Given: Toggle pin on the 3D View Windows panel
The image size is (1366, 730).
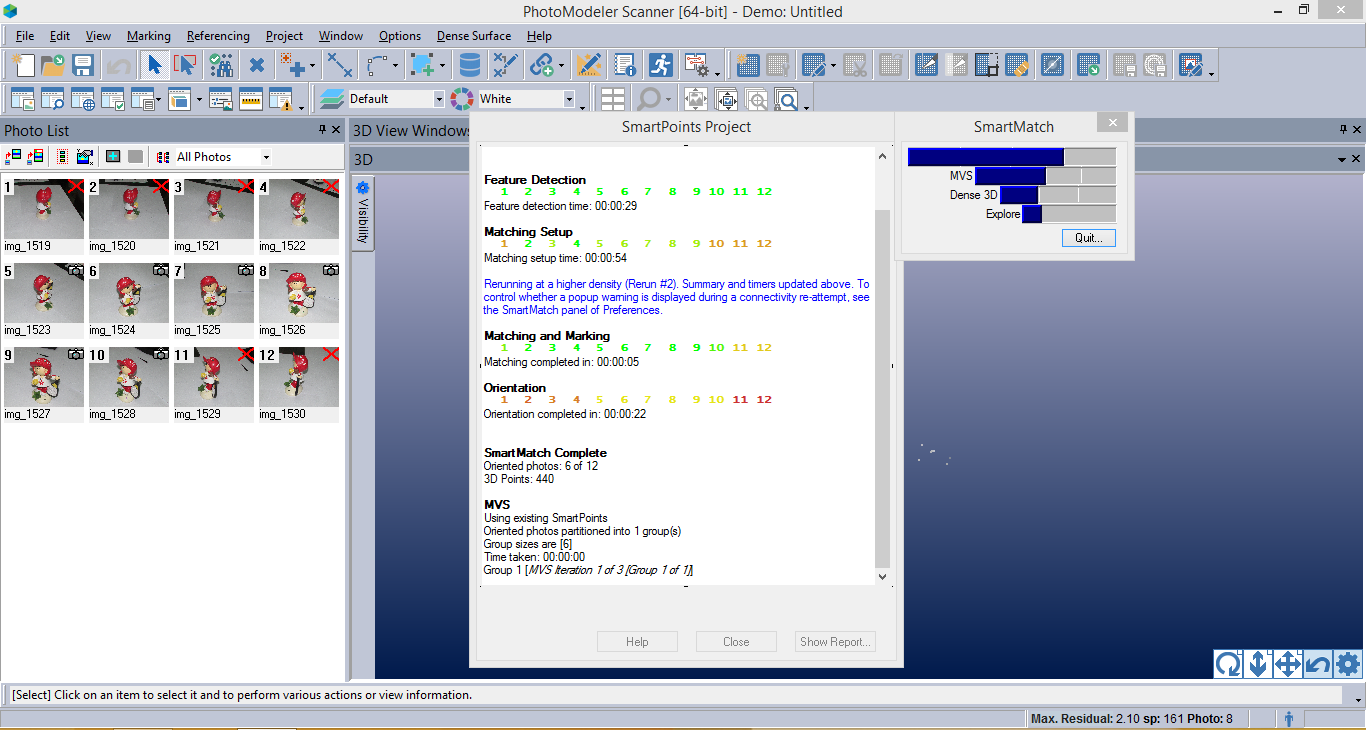Looking at the screenshot, I should coord(1343,130).
